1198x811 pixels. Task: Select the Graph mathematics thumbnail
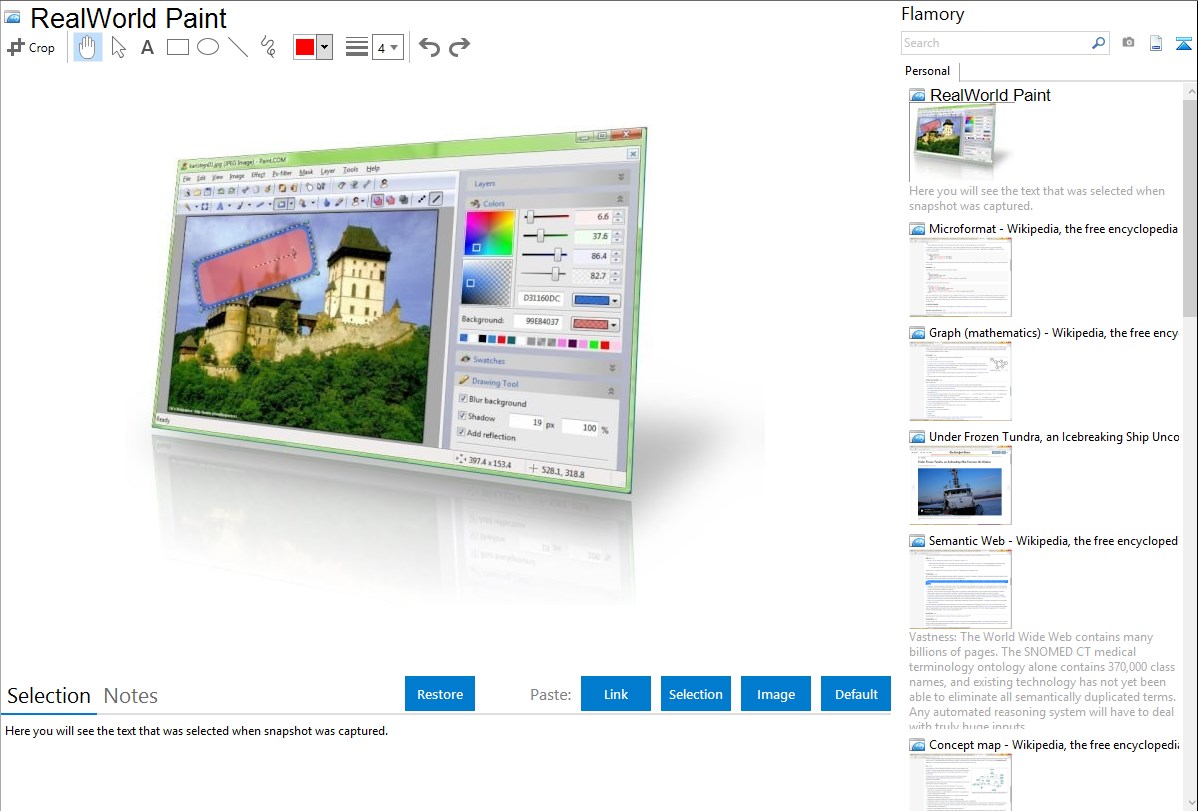point(960,381)
